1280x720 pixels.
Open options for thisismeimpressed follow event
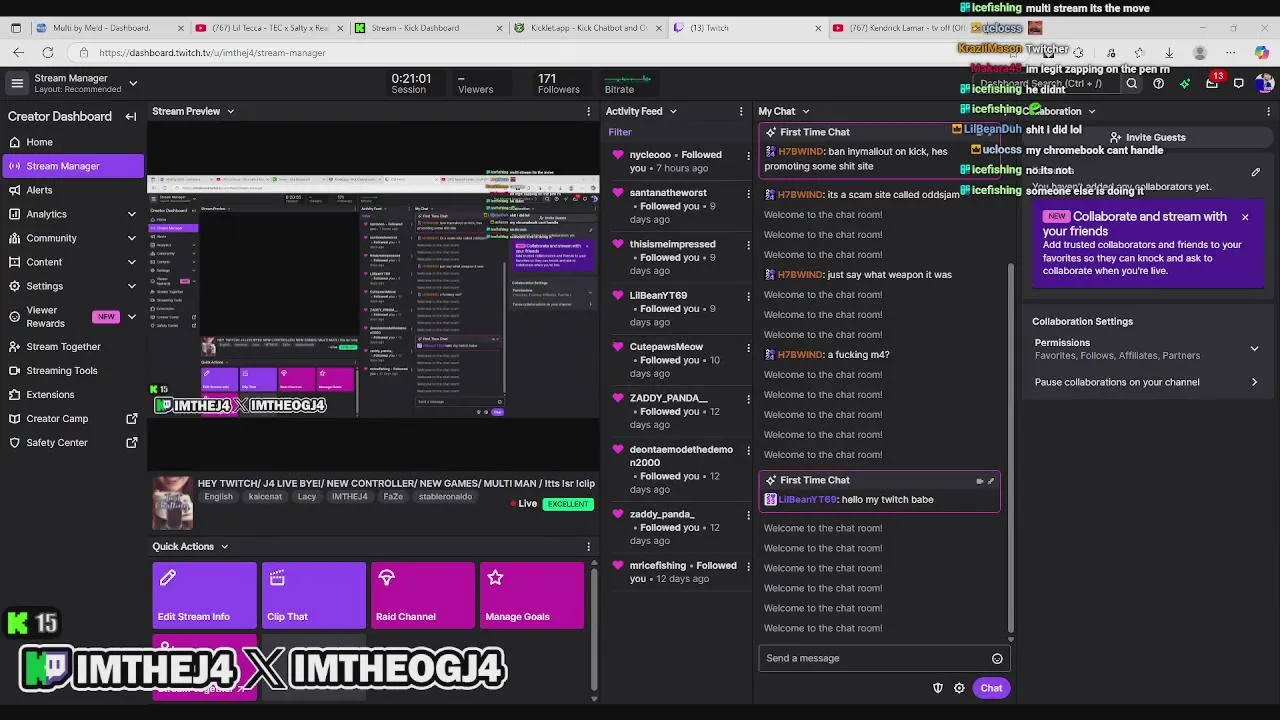click(x=748, y=245)
